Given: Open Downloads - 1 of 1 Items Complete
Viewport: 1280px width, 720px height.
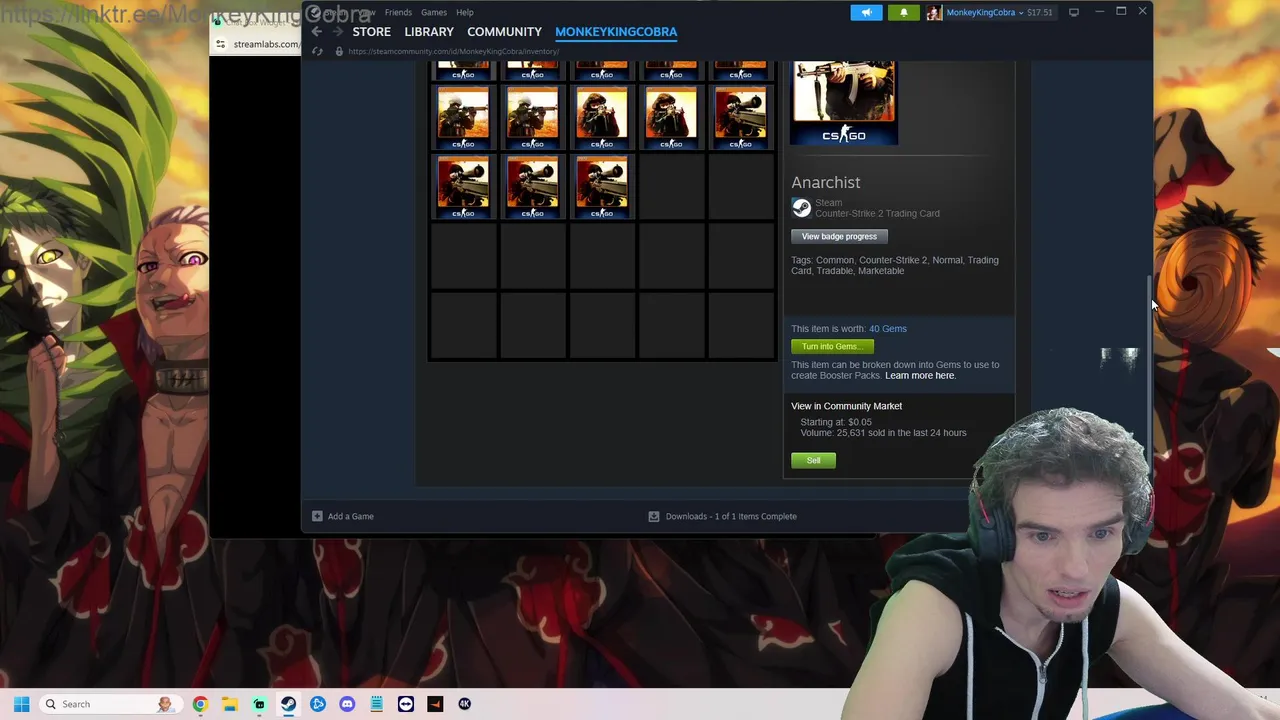Looking at the screenshot, I should pyautogui.click(x=731, y=516).
